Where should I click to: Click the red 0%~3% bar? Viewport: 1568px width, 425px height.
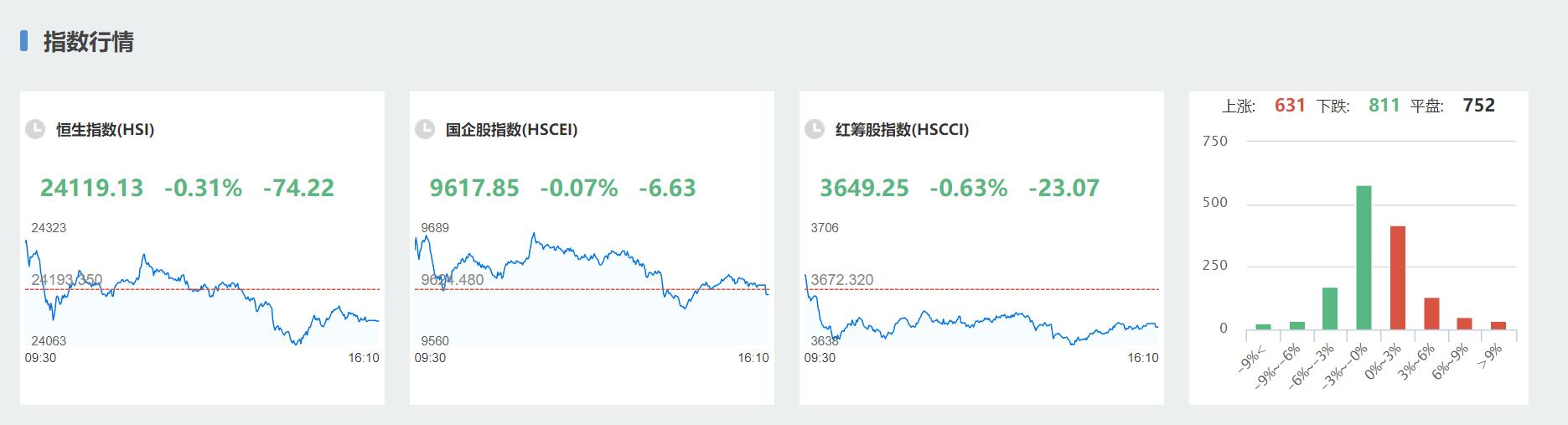pyautogui.click(x=1397, y=277)
